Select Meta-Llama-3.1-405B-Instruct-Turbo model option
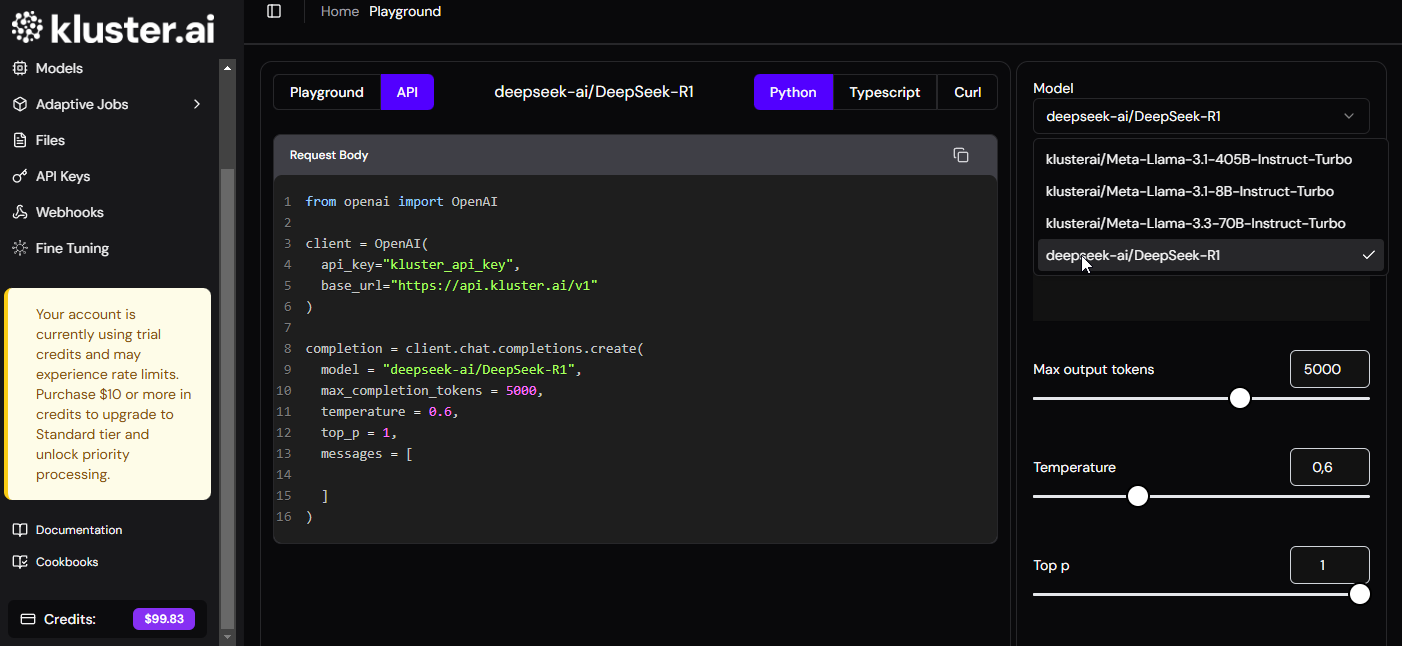Viewport: 1402px width, 646px height. tap(1211, 159)
